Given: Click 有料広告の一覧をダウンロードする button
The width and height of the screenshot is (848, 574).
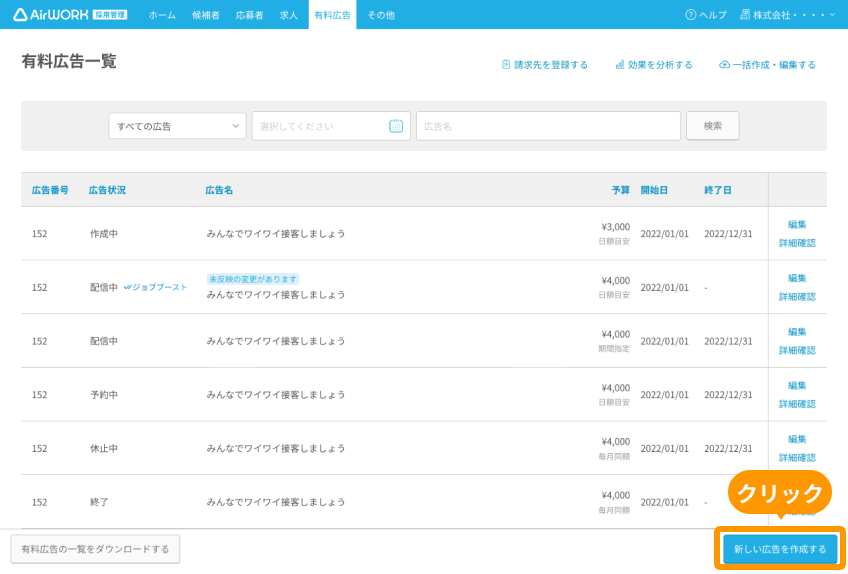Looking at the screenshot, I should coord(95,549).
